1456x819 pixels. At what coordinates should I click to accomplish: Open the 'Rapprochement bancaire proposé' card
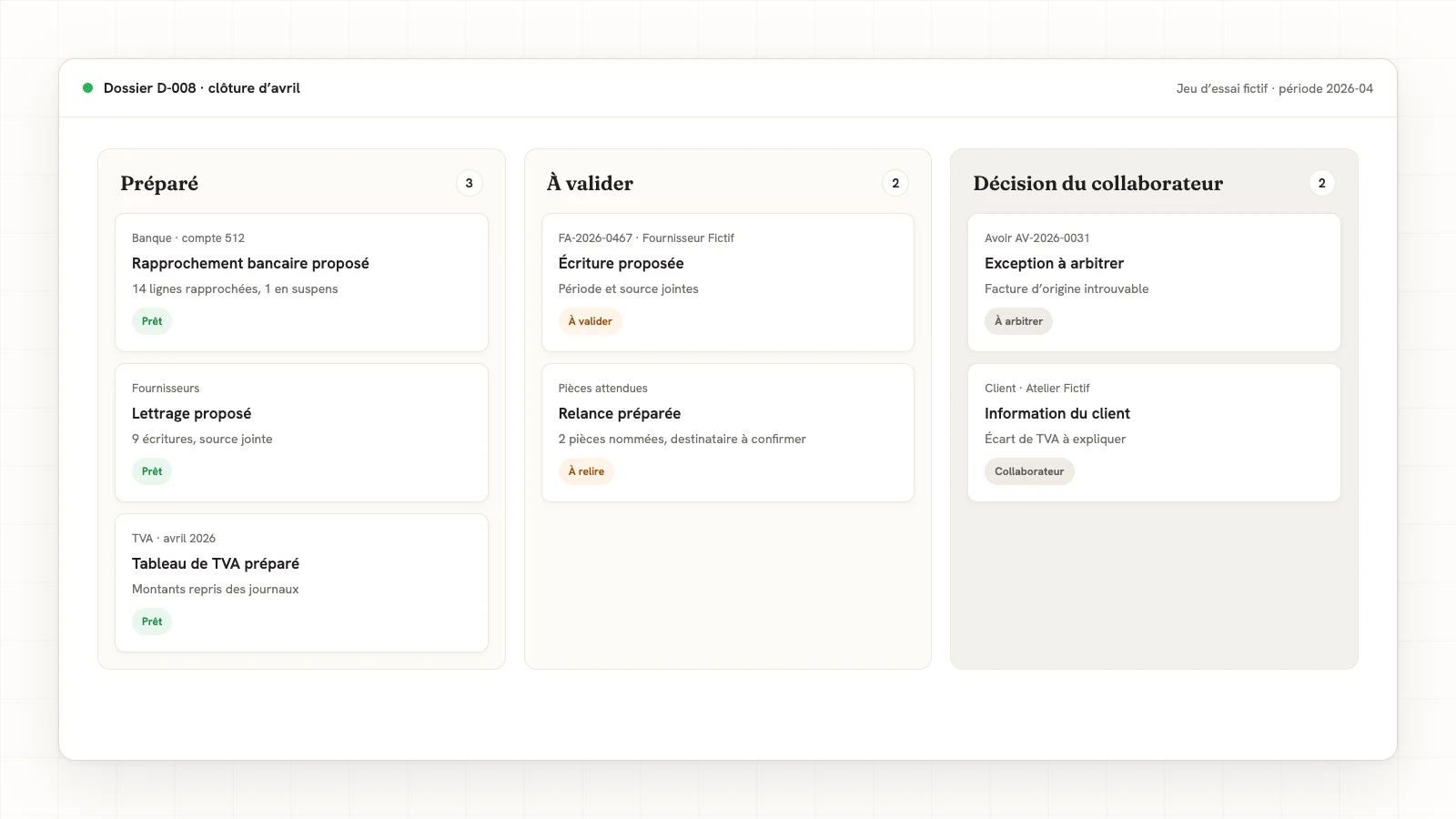point(302,282)
